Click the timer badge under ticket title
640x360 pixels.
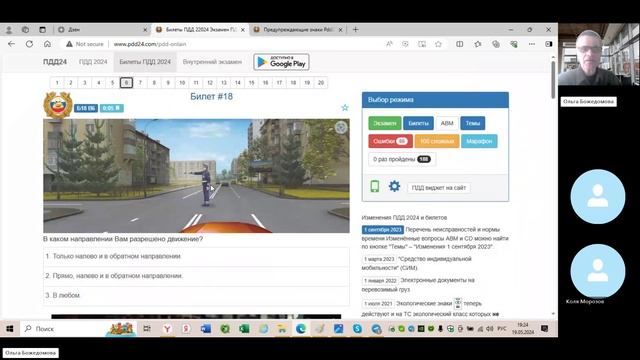(111, 108)
